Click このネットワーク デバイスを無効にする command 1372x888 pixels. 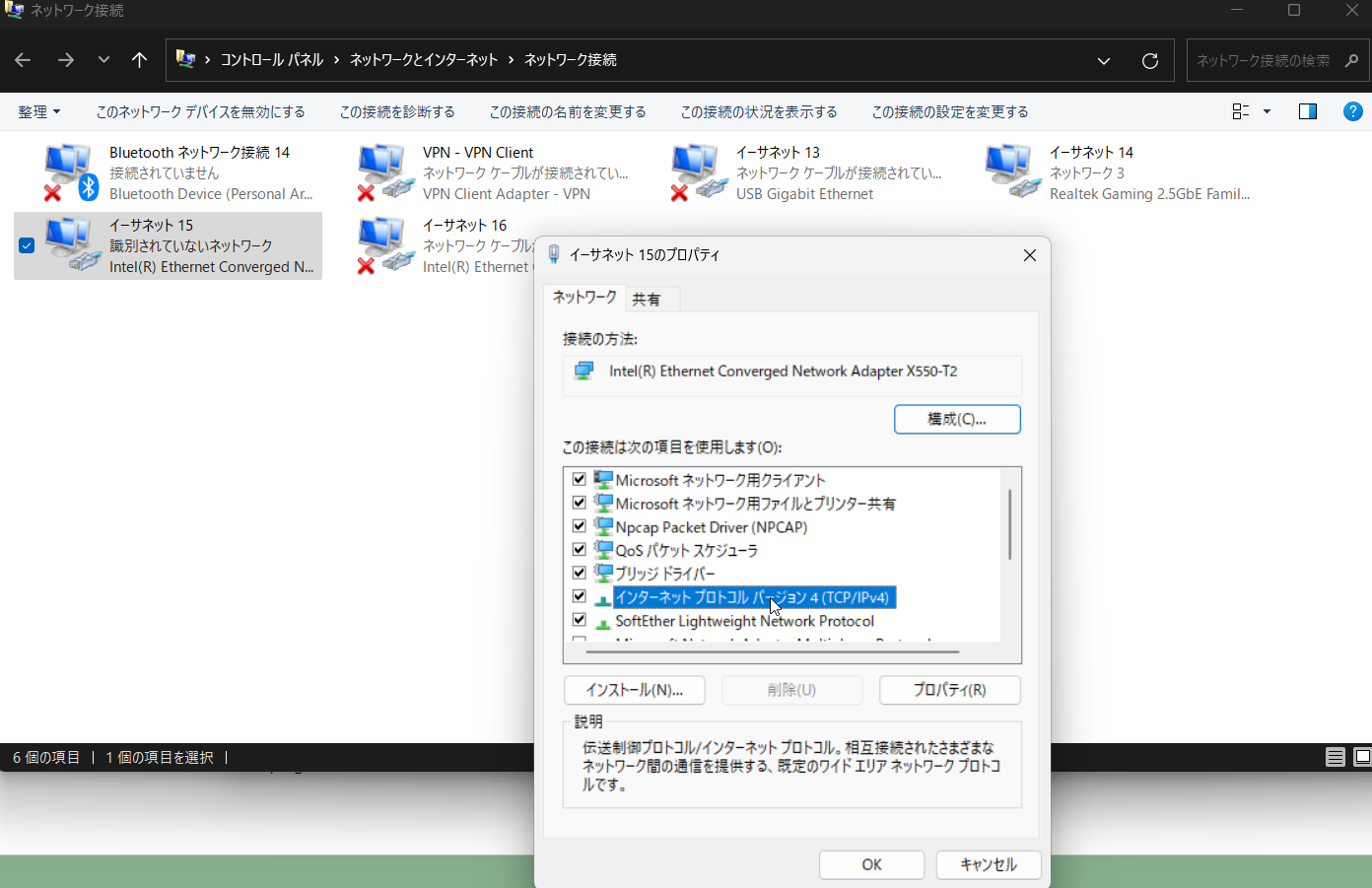pyautogui.click(x=200, y=111)
